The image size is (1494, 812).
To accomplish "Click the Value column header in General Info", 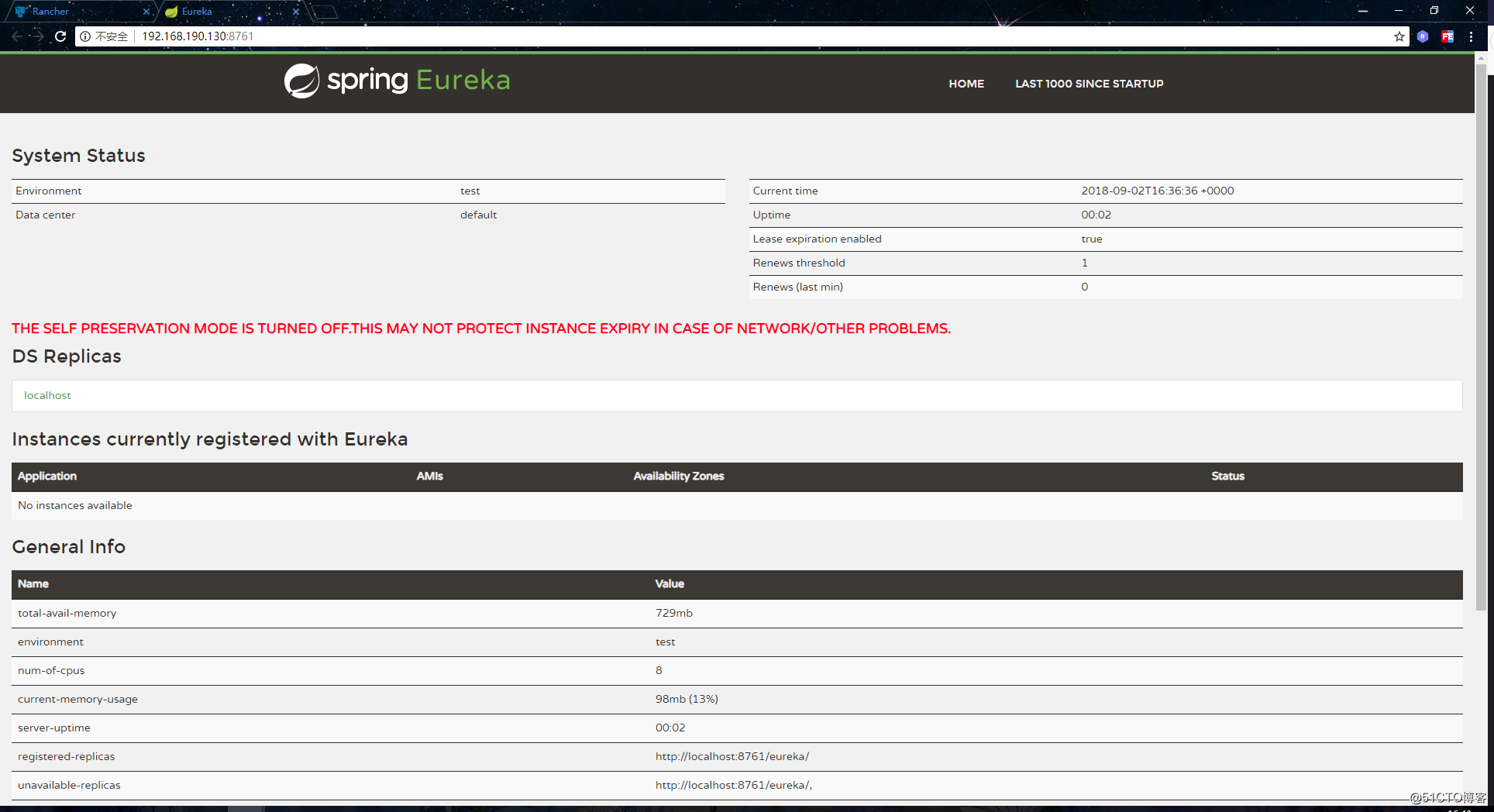I will pyautogui.click(x=670, y=583).
